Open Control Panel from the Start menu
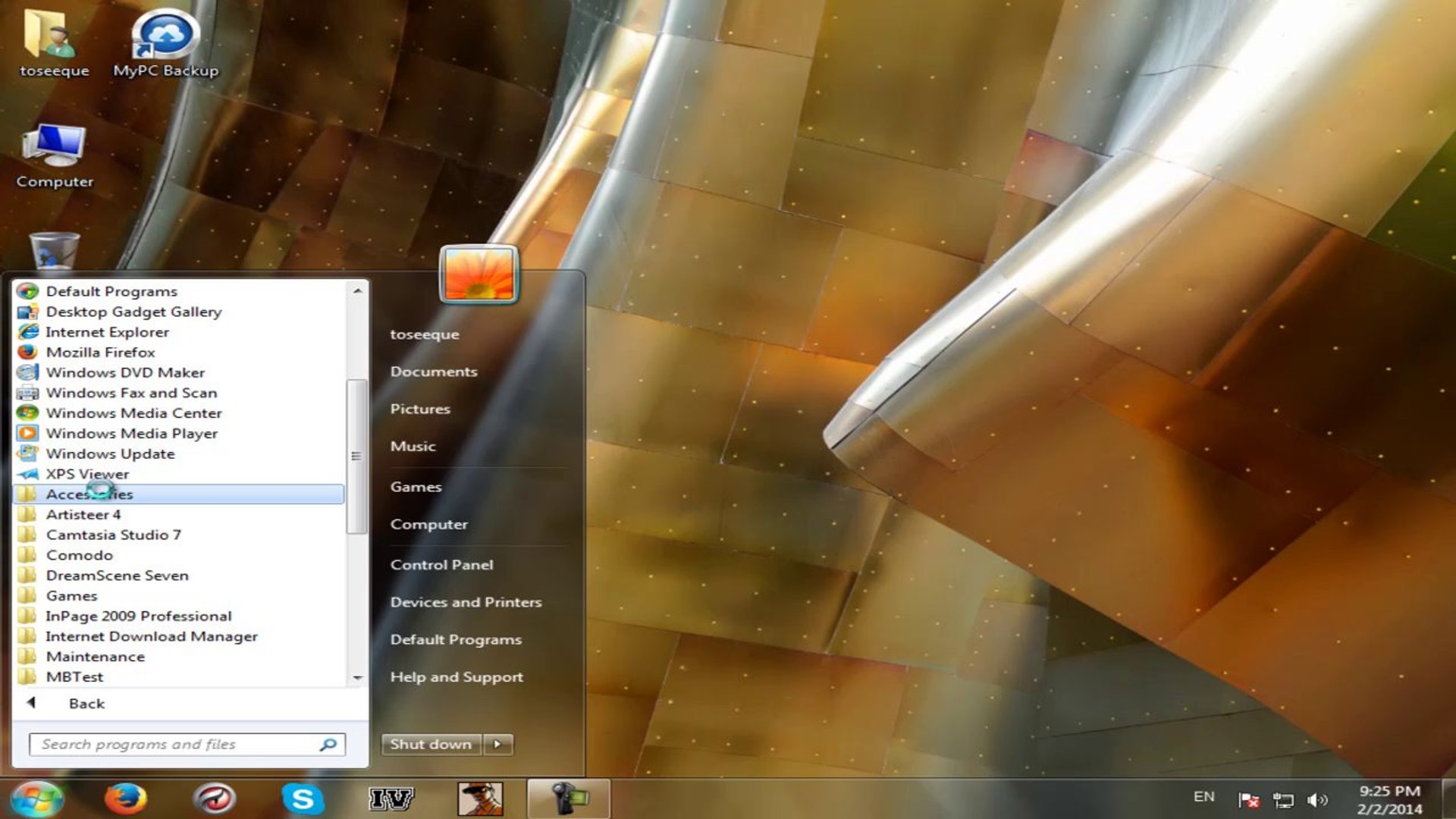Image resolution: width=1456 pixels, height=819 pixels. click(x=441, y=564)
